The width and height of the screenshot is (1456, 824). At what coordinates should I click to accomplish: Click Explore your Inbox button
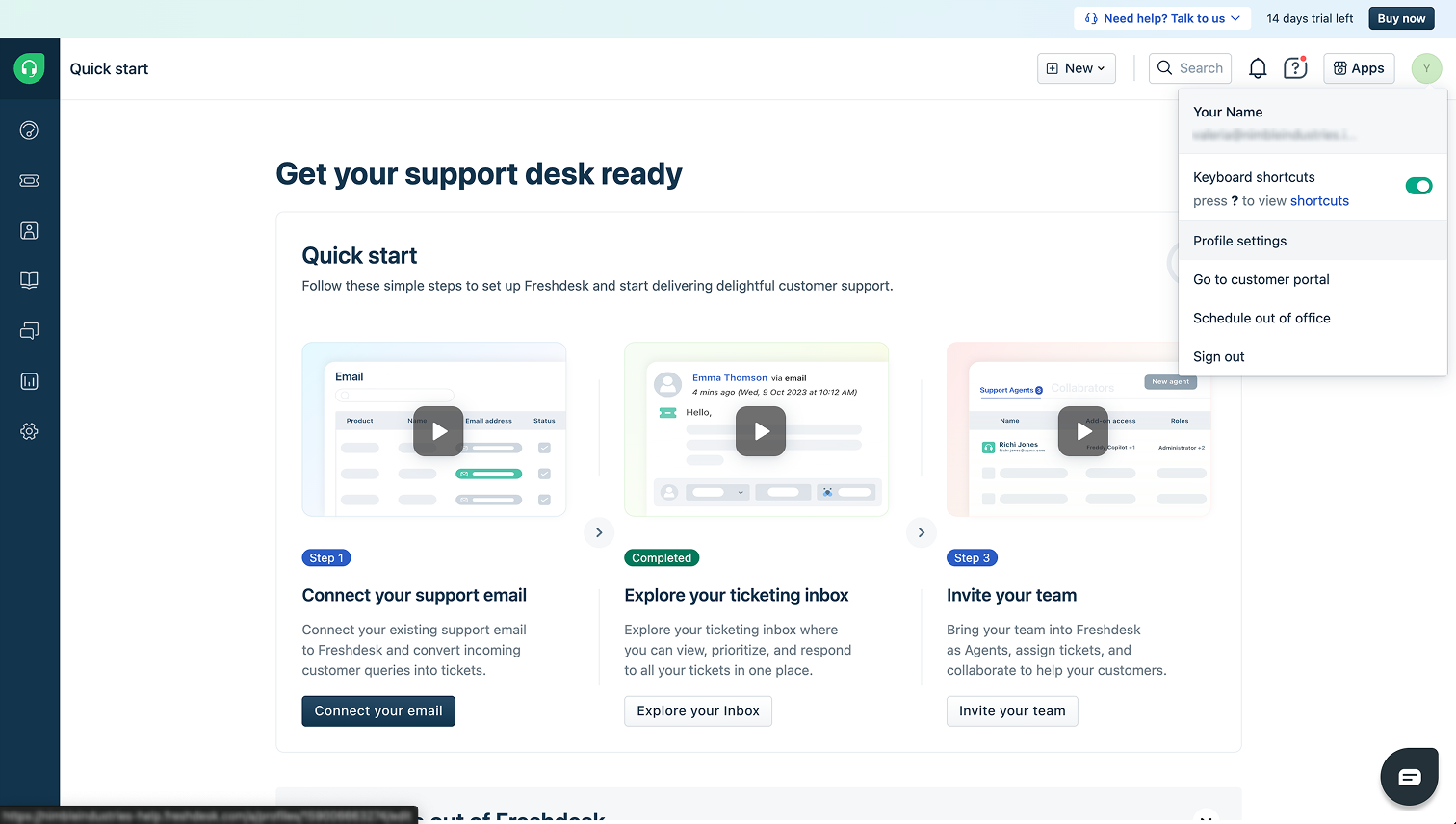pos(698,711)
